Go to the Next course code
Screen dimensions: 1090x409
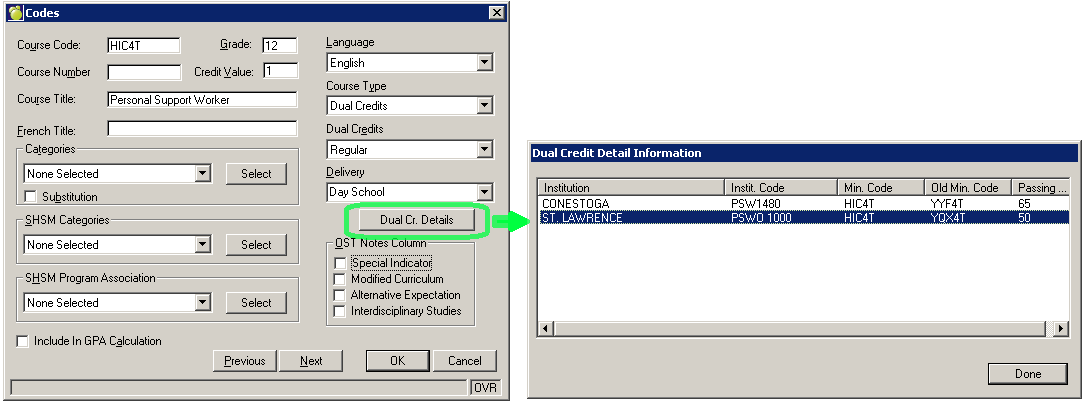311,361
